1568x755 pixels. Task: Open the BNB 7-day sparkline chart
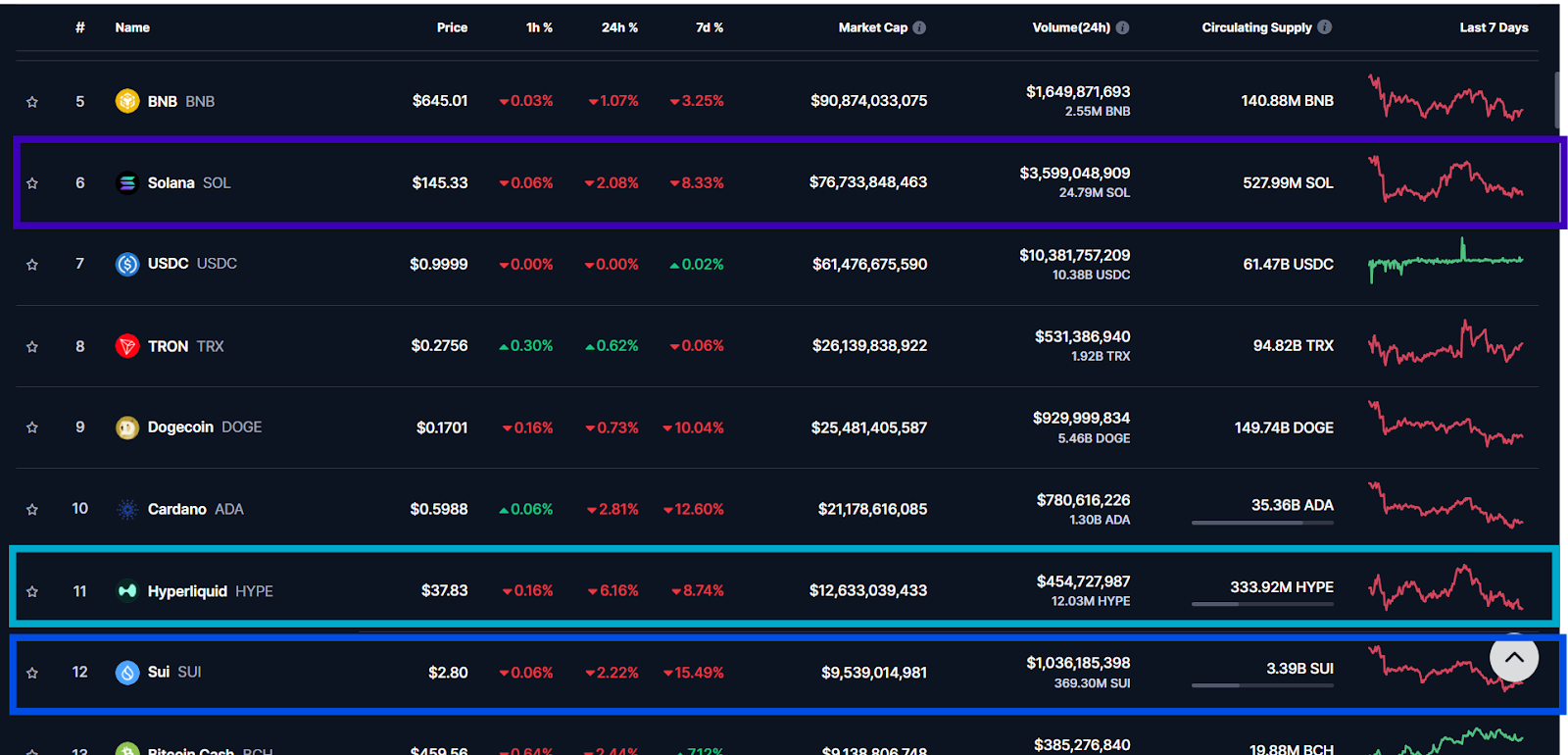(1445, 97)
